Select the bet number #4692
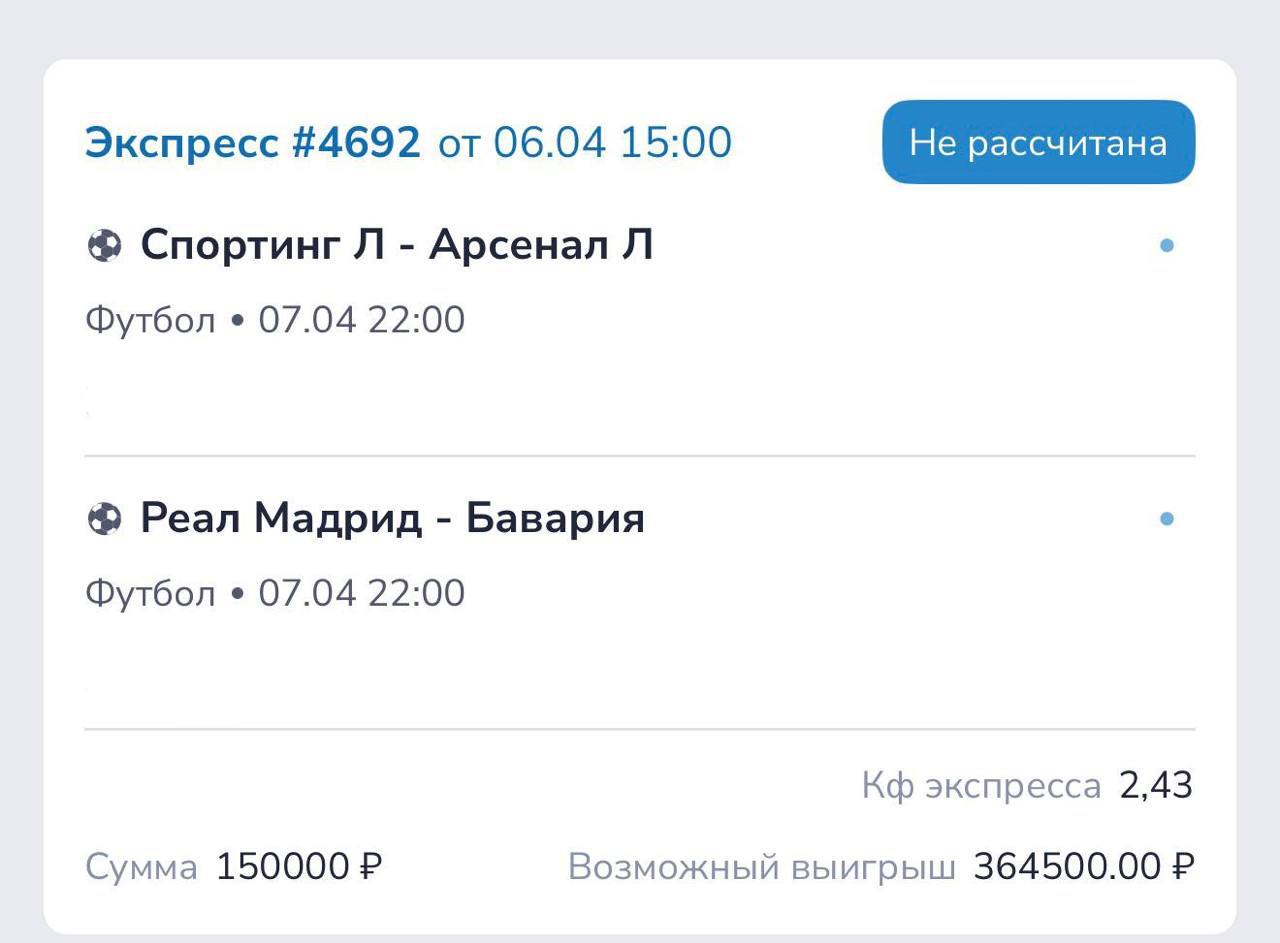The height and width of the screenshot is (943, 1280). click(x=355, y=143)
